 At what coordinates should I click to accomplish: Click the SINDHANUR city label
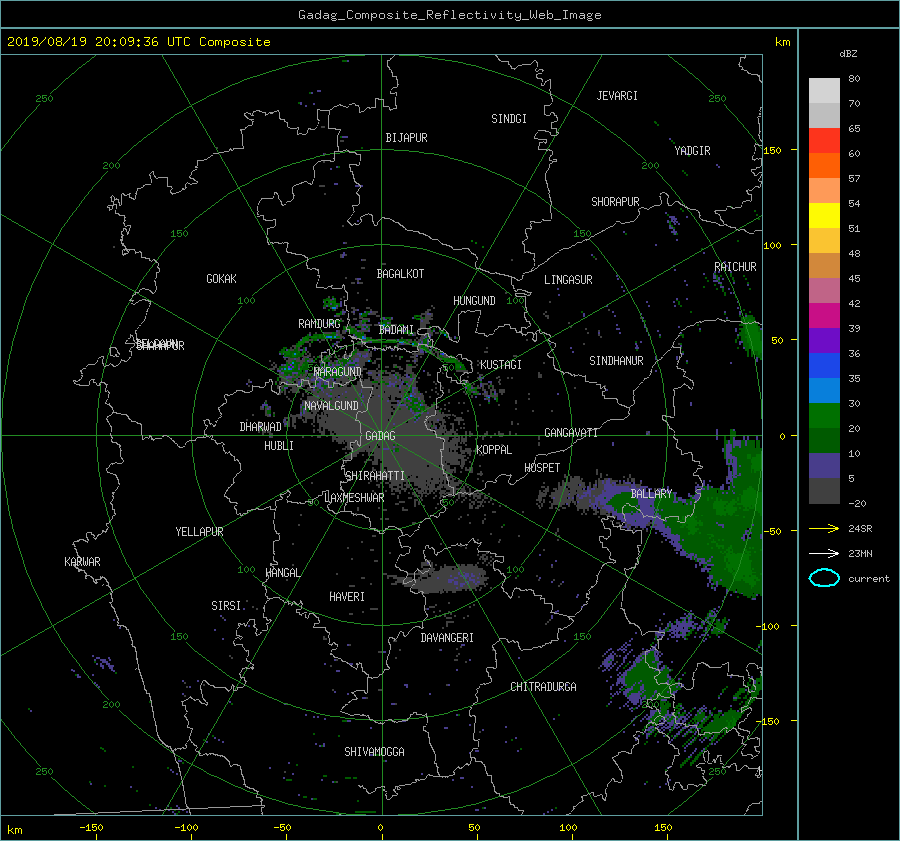(x=616, y=361)
